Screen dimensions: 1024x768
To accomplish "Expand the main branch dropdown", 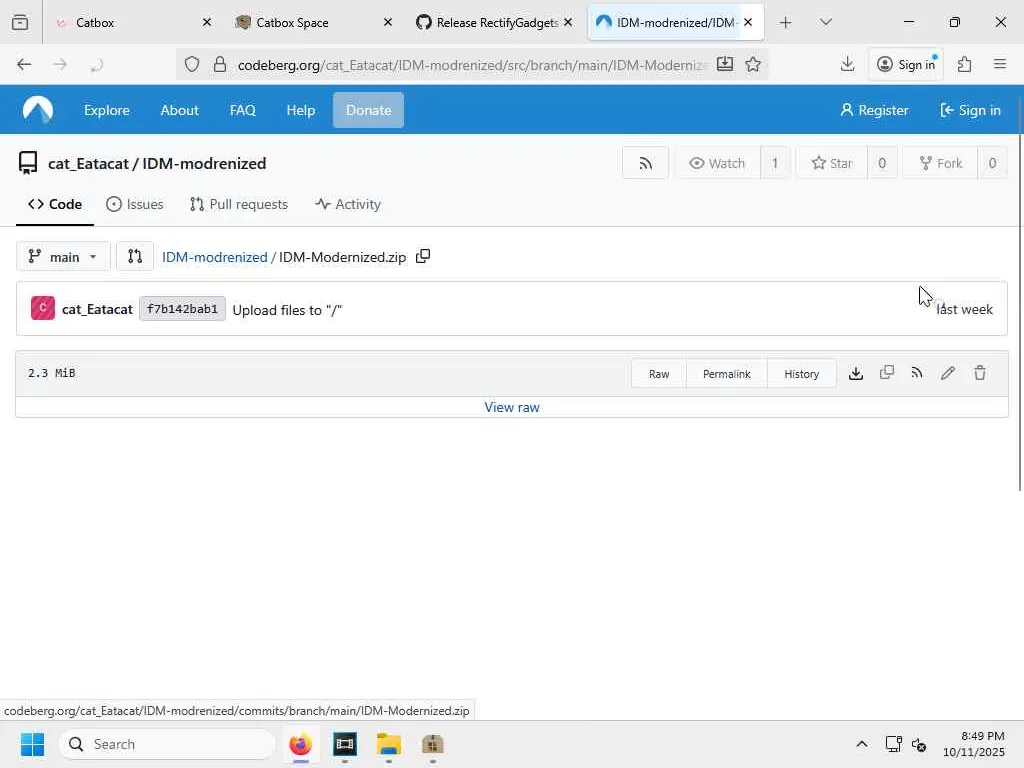I will click(x=63, y=257).
